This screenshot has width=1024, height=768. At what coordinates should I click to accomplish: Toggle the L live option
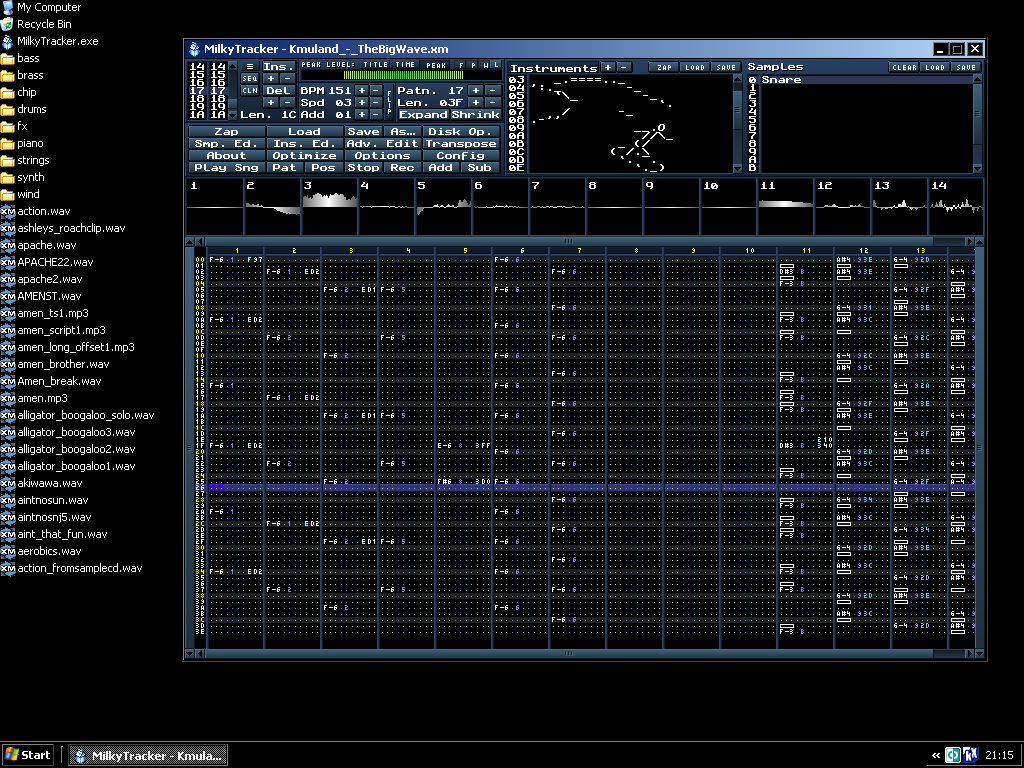496,65
